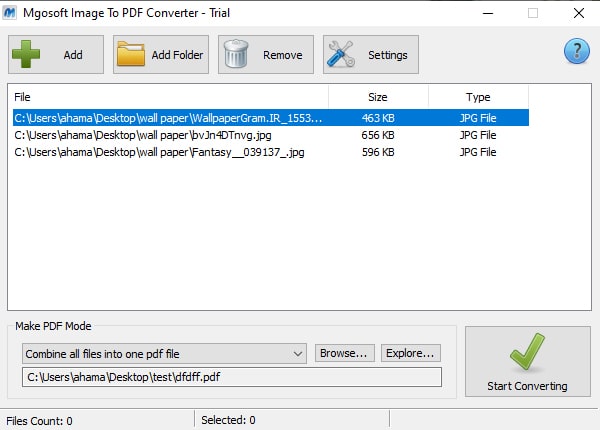The width and height of the screenshot is (600, 430).
Task: Select the WallpaperGram.IR_1553 file row
Action: pos(271,118)
